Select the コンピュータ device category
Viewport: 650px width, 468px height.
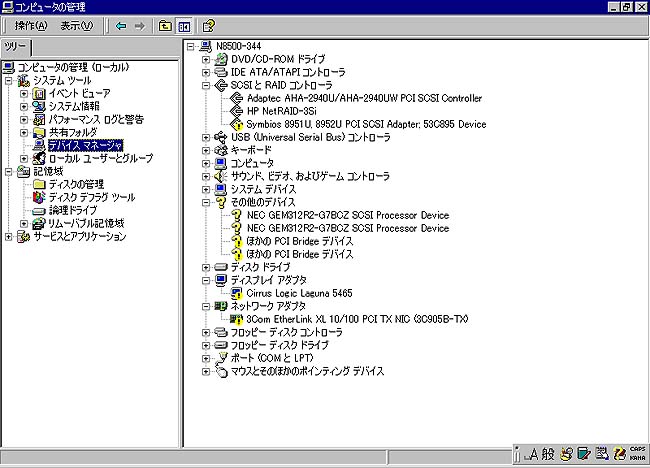tap(252, 163)
